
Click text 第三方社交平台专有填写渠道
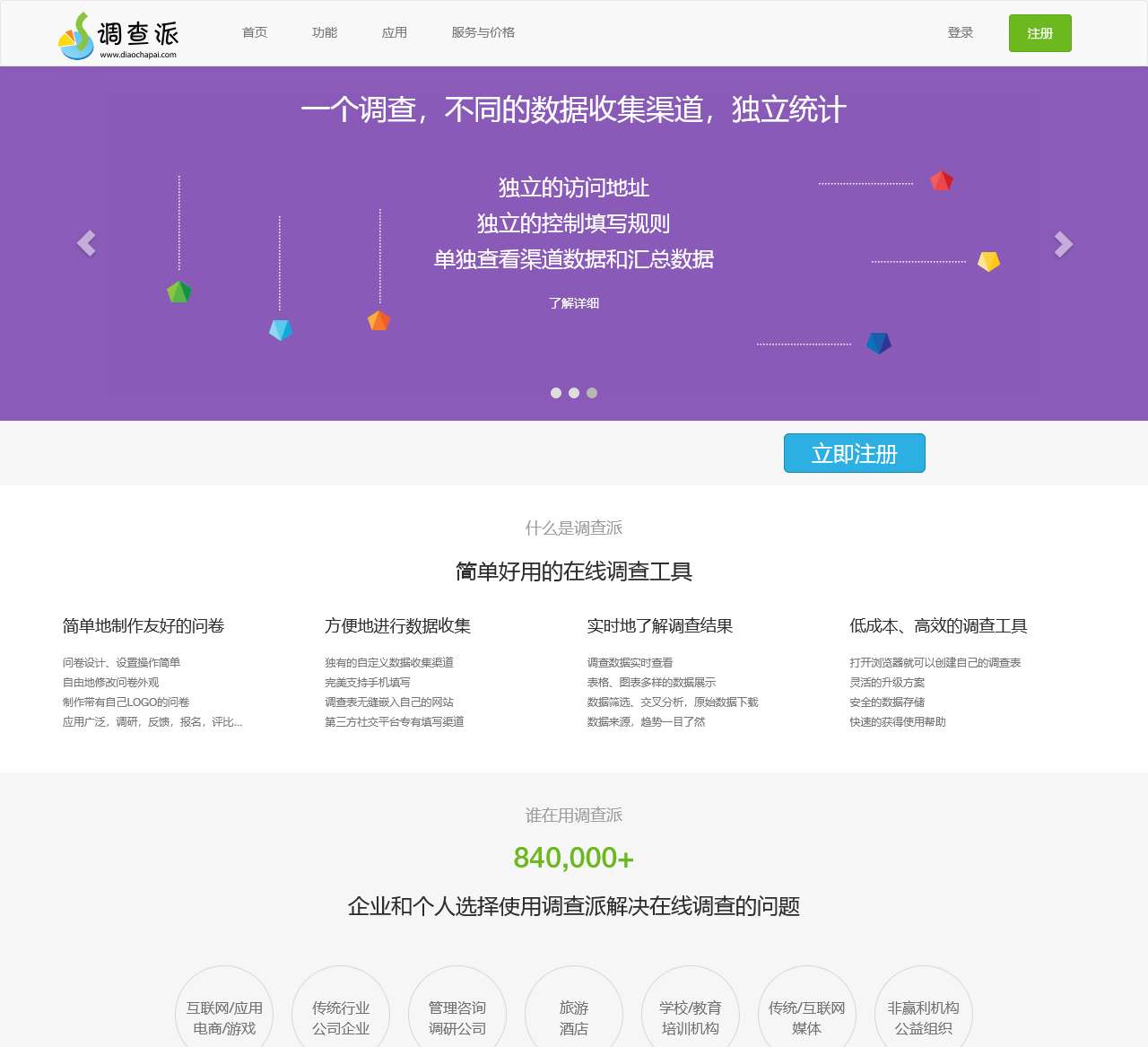[x=395, y=722]
